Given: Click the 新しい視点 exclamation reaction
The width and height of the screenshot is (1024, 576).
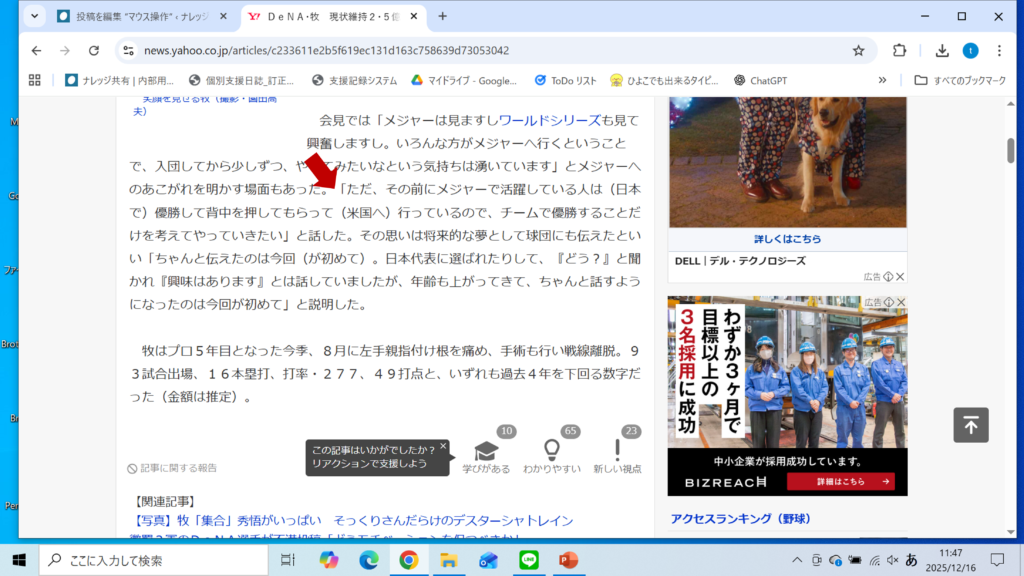Looking at the screenshot, I should (617, 451).
